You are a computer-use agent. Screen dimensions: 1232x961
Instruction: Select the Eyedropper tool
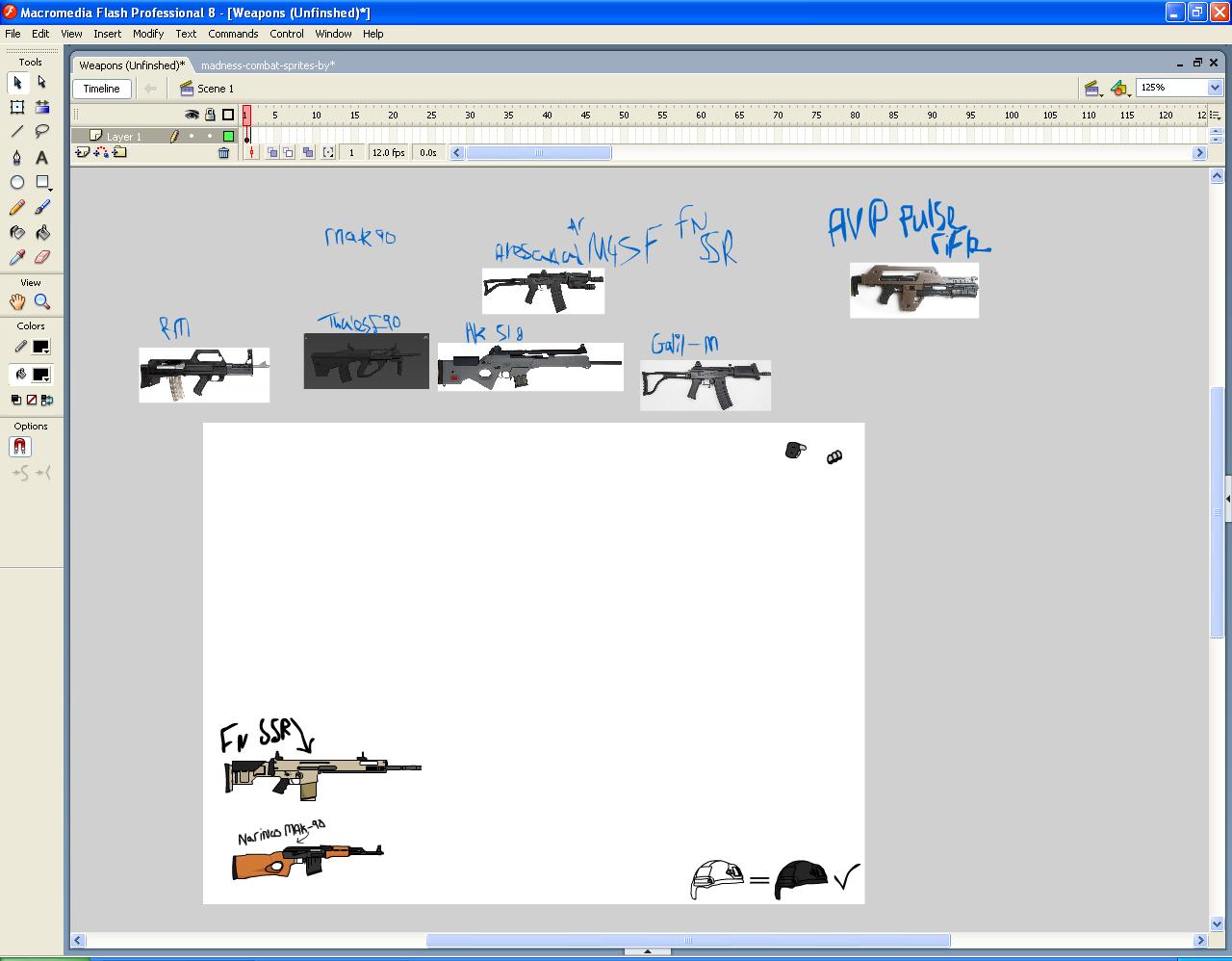tap(17, 258)
